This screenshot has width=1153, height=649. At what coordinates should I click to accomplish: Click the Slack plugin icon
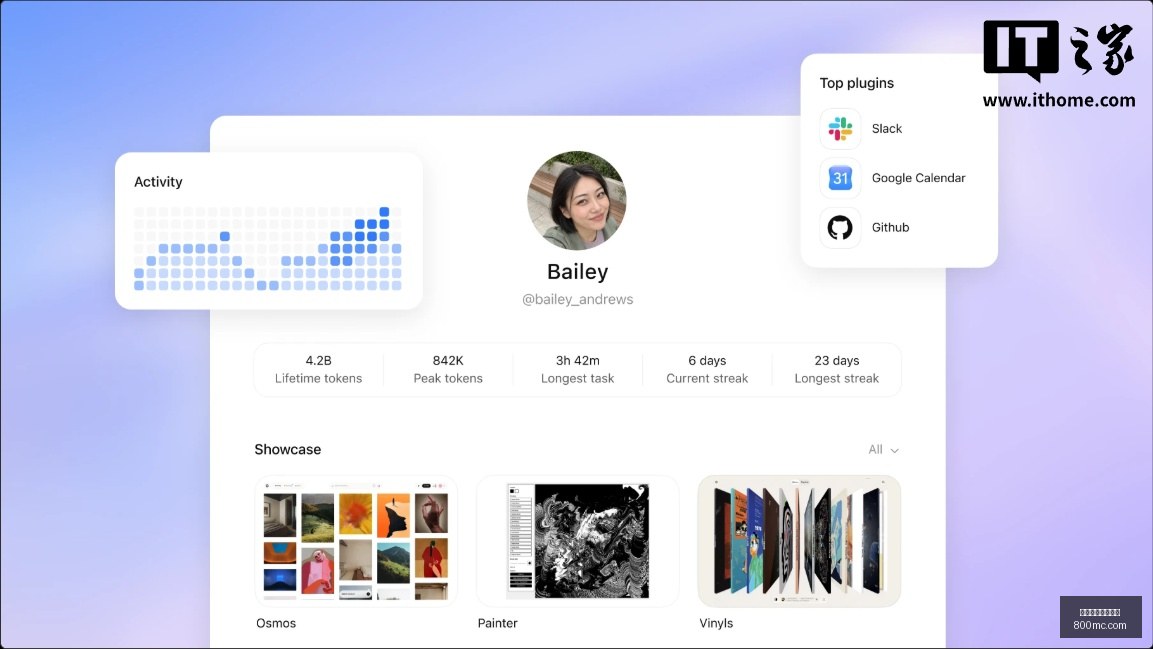[840, 129]
